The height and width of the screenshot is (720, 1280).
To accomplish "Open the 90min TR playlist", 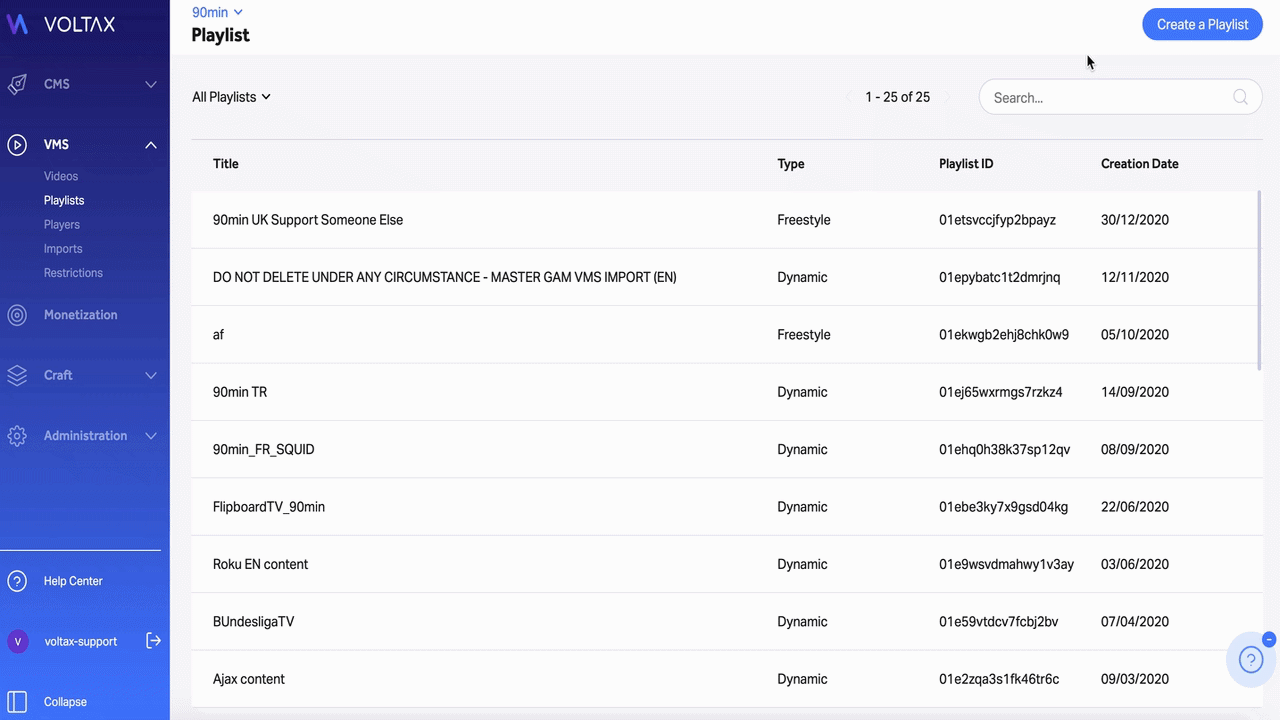I will [x=240, y=392].
